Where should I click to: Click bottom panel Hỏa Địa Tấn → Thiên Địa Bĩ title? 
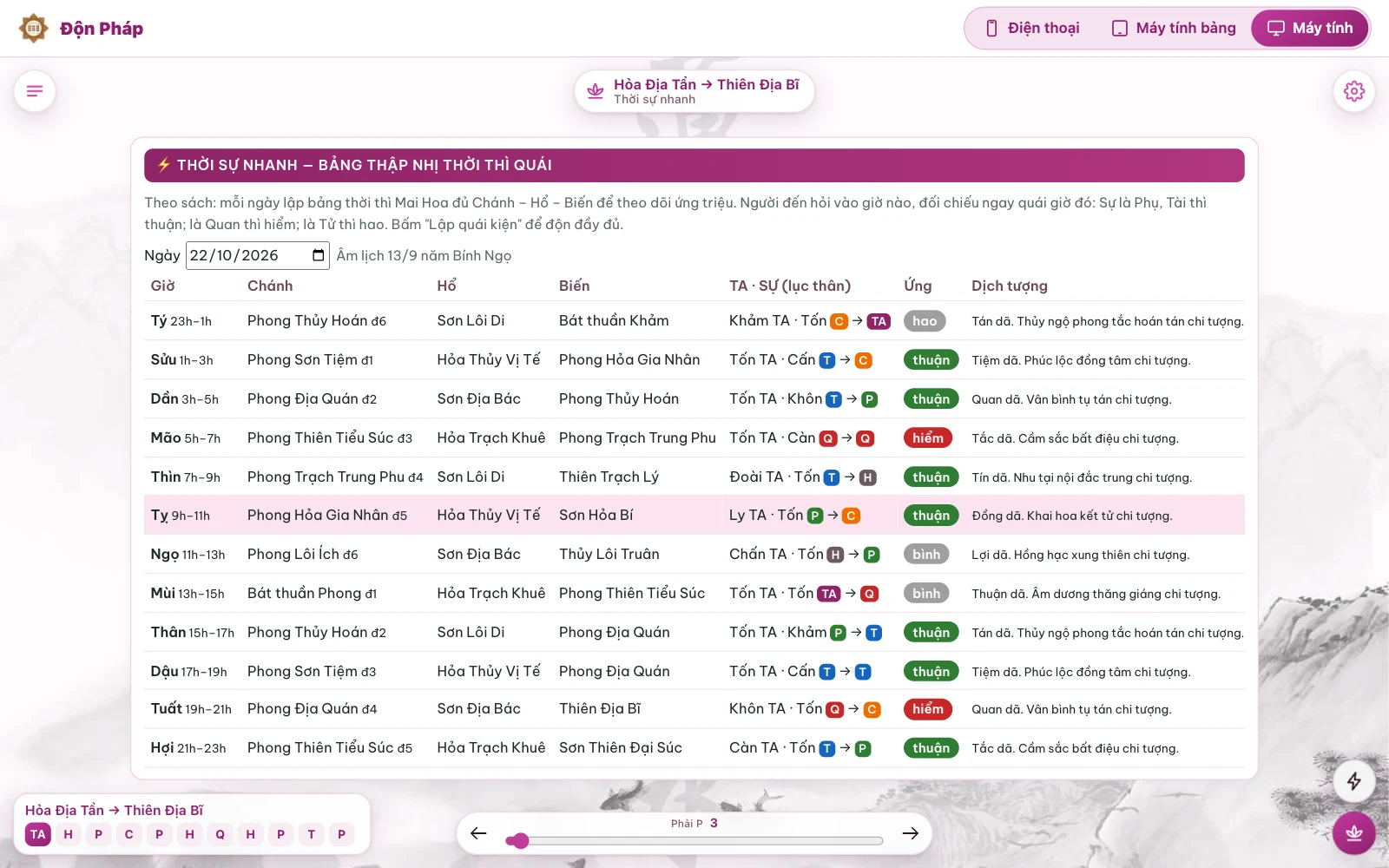tap(115, 810)
